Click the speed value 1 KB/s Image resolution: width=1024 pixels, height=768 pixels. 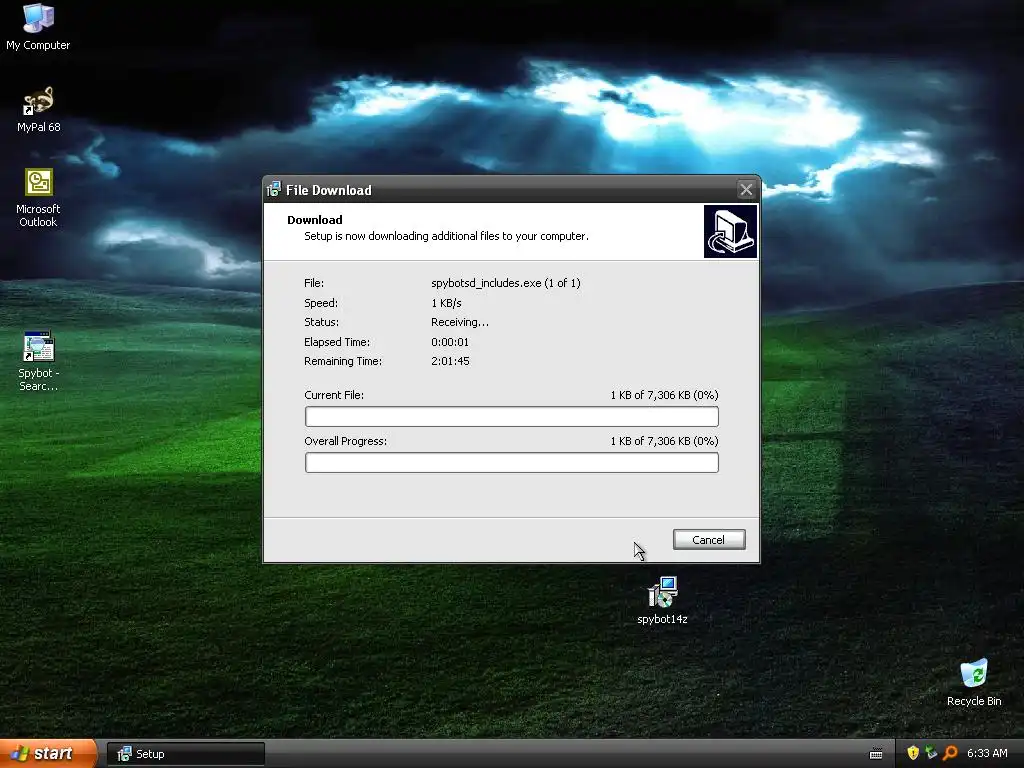click(x=446, y=303)
